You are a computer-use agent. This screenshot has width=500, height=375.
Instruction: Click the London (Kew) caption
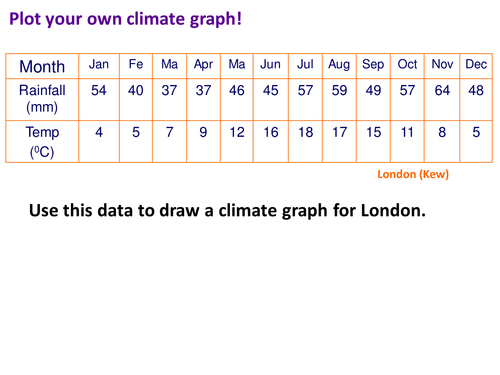(x=413, y=174)
